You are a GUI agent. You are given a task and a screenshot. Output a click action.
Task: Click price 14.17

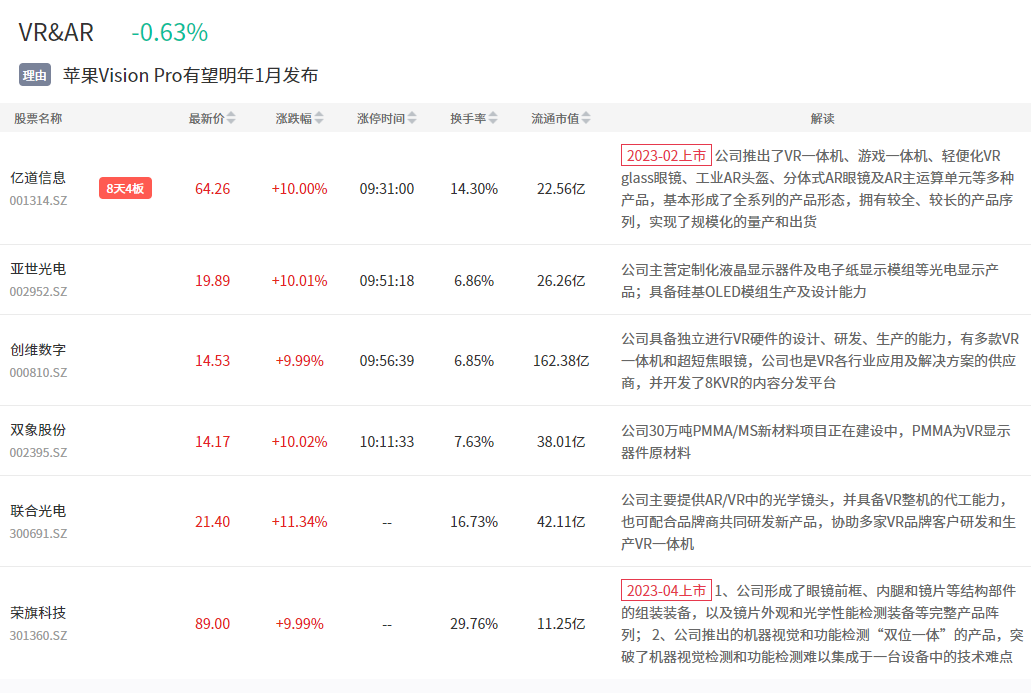(212, 442)
